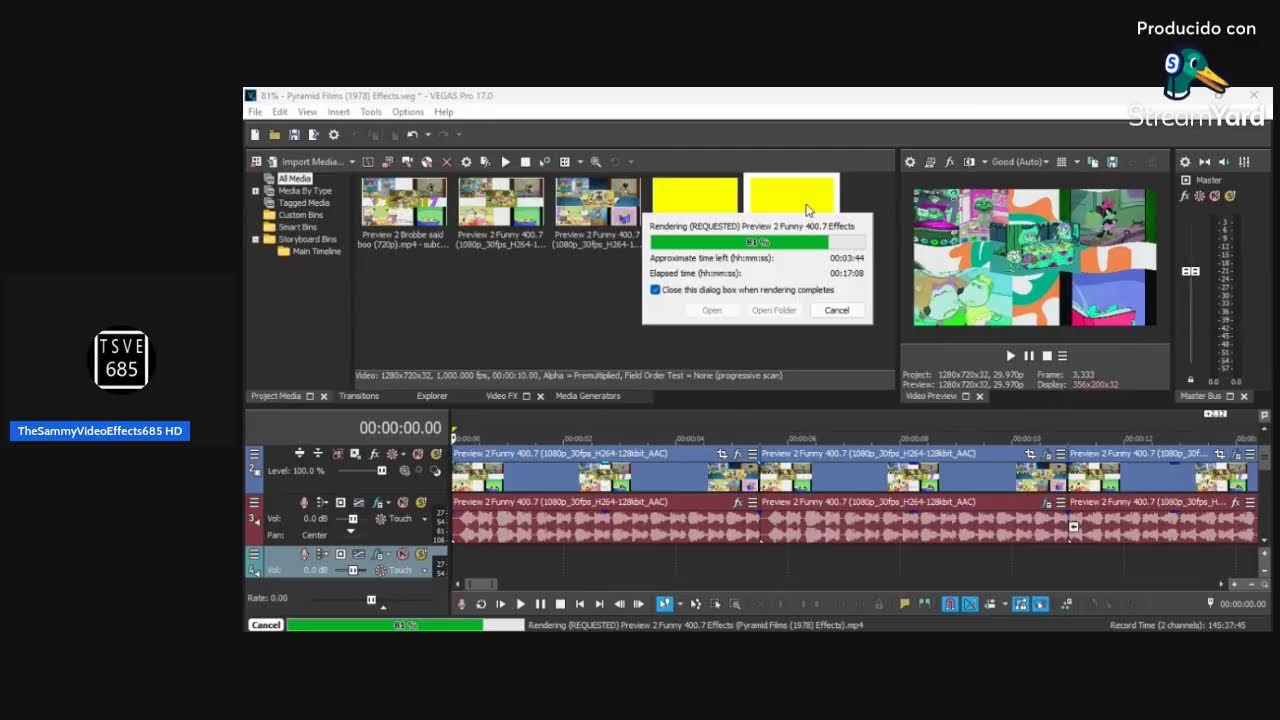This screenshot has width=1280, height=720.
Task: Click the Save Snapshot disk icon in preview
Action: 1112,162
